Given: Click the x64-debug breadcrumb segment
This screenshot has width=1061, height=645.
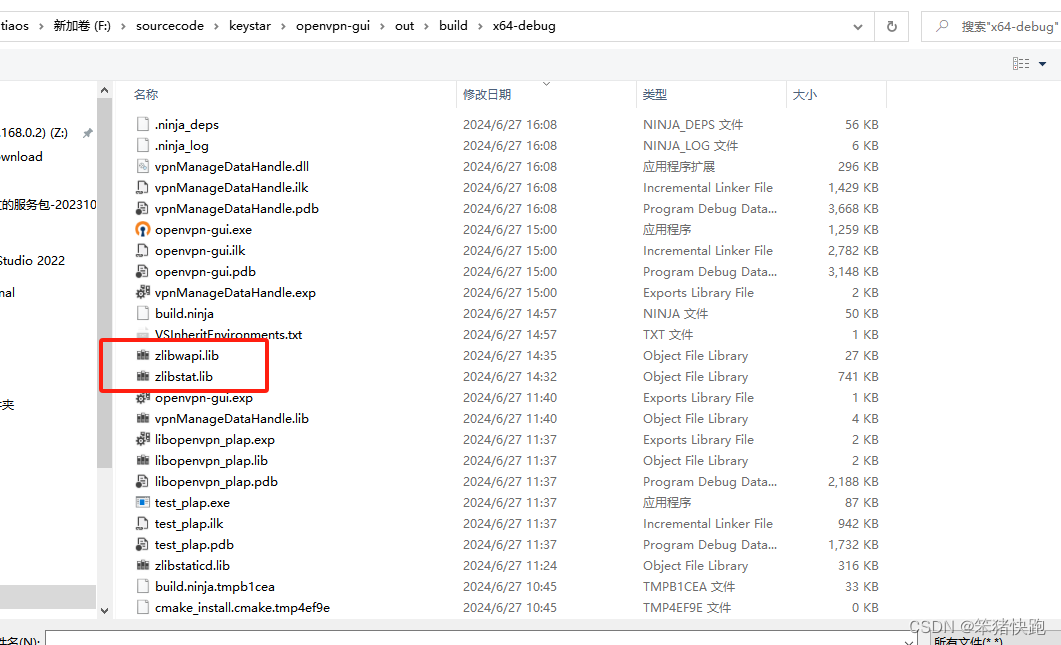Looking at the screenshot, I should (x=524, y=25).
